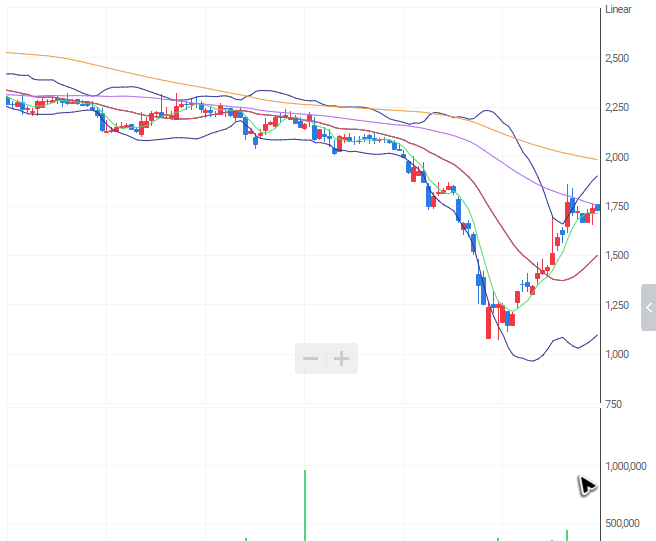This screenshot has width=656, height=541.
Task: Select the 1,250 price axis label
Action: pos(617,305)
